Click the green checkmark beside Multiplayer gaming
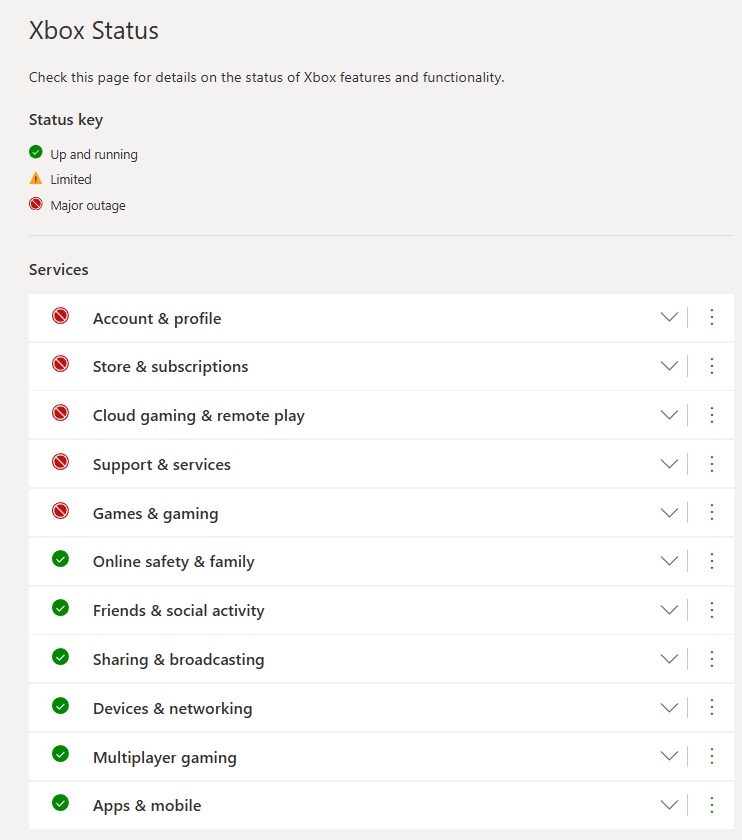 click(59, 756)
